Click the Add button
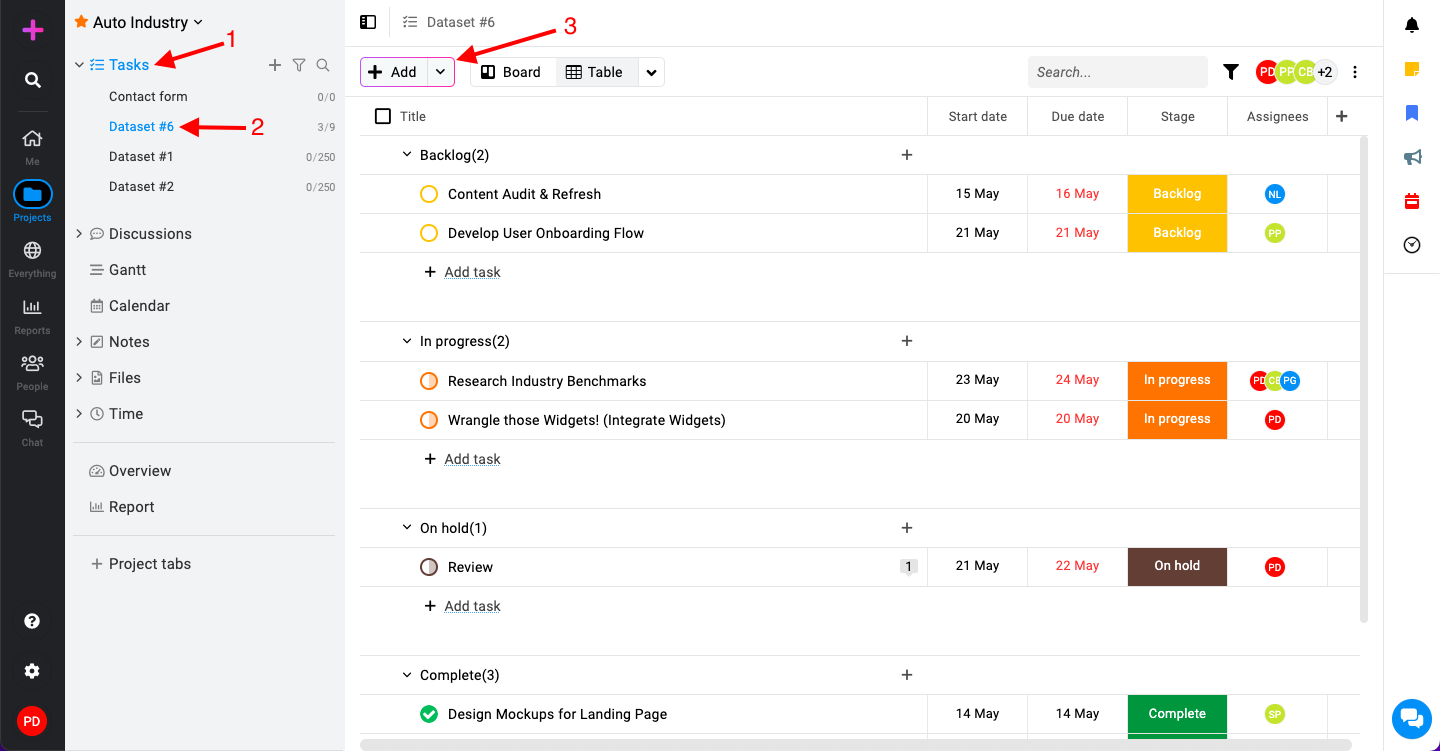Screen dimensions: 1440x751 click(x=394, y=72)
